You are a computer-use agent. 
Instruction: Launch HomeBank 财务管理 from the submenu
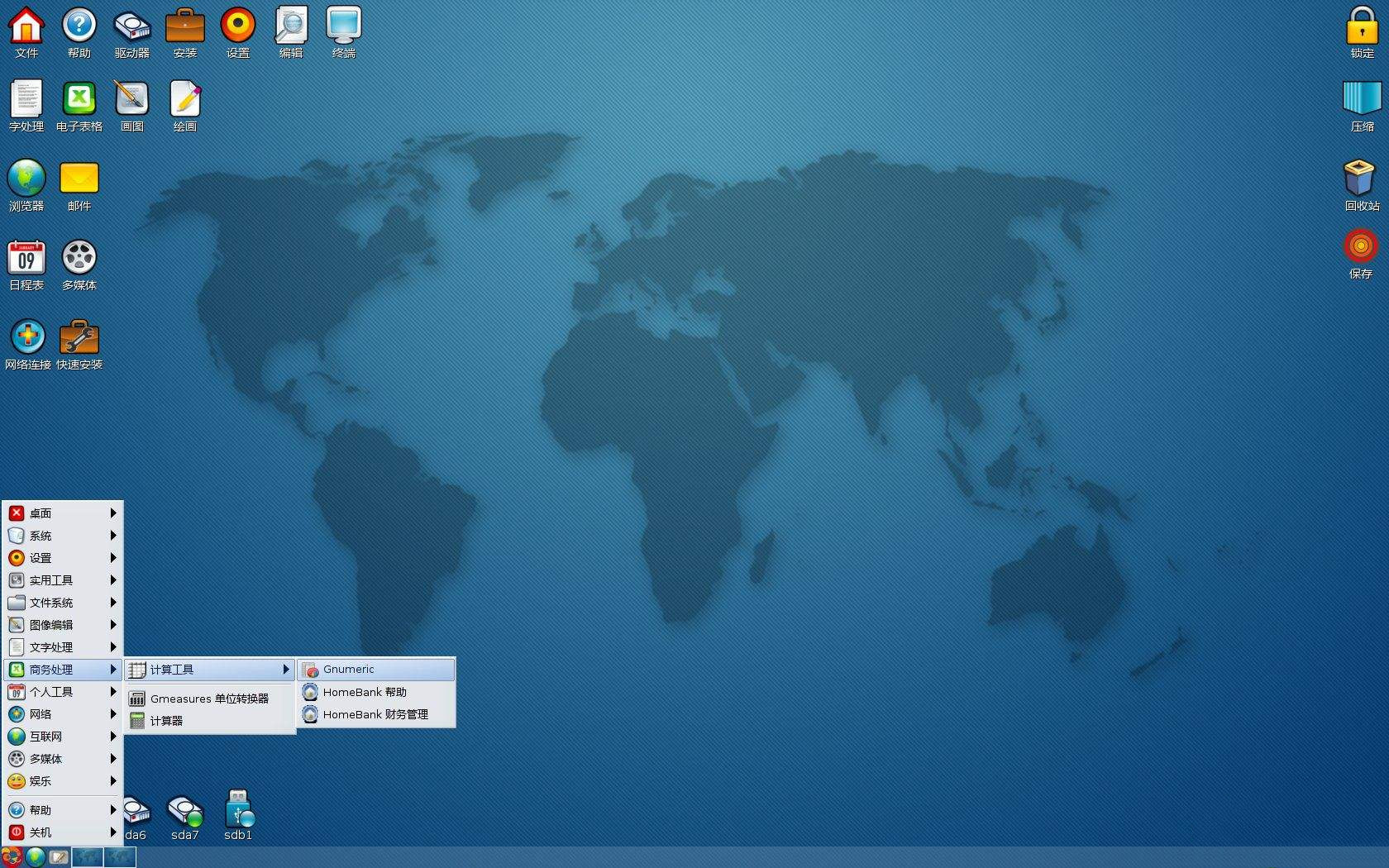(x=376, y=714)
